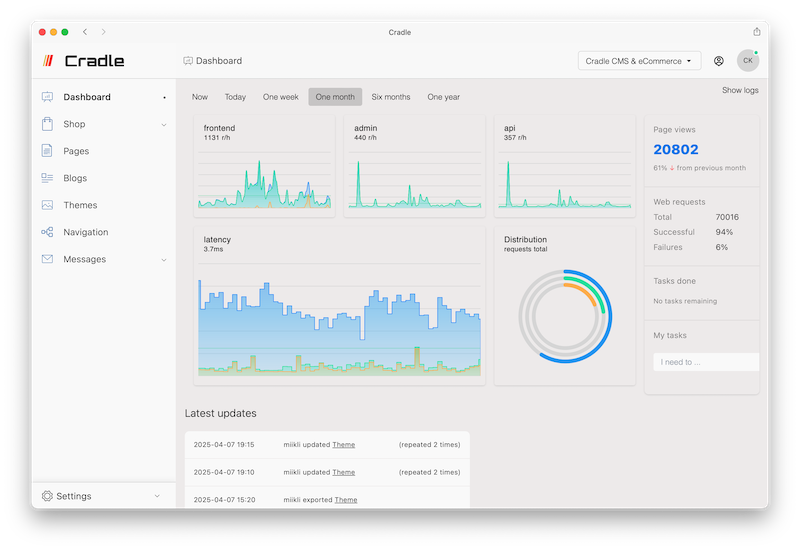The height and width of the screenshot is (550, 800).
Task: Open the user profile icon in header
Action: tap(719, 61)
